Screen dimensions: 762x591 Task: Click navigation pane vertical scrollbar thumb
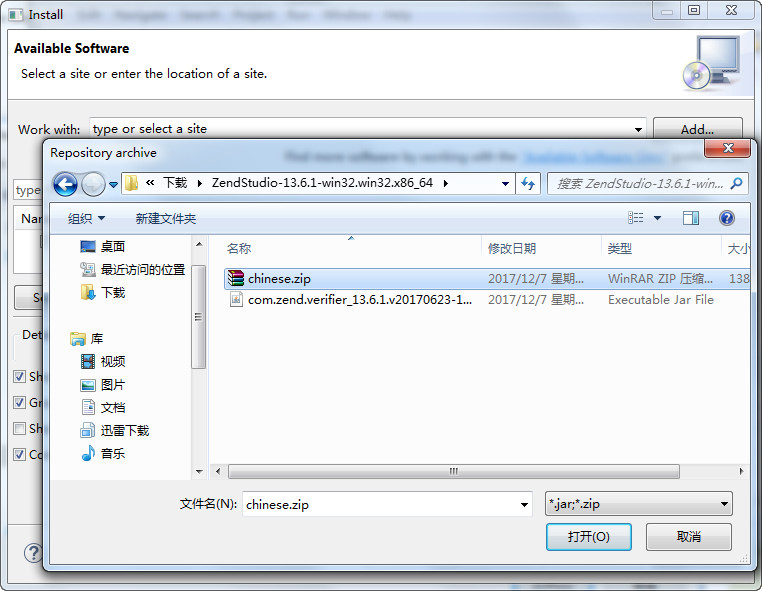point(198,317)
